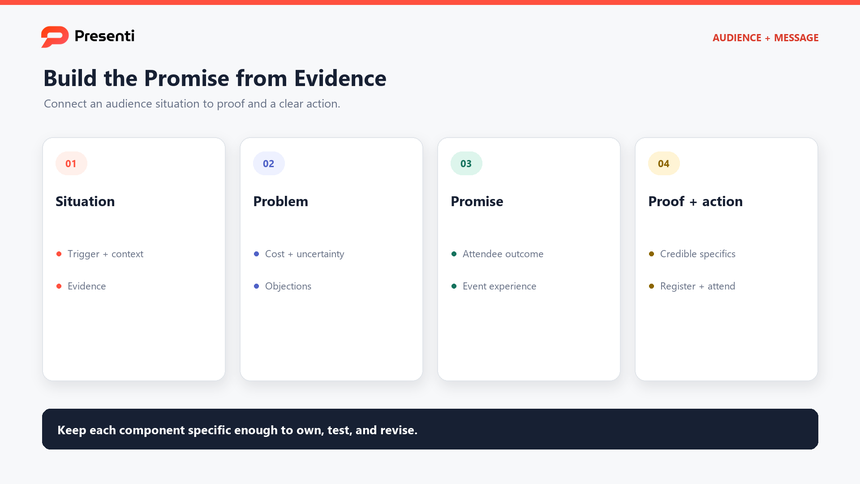The height and width of the screenshot is (484, 860).
Task: Click the 03 number badge
Action: coord(466,164)
